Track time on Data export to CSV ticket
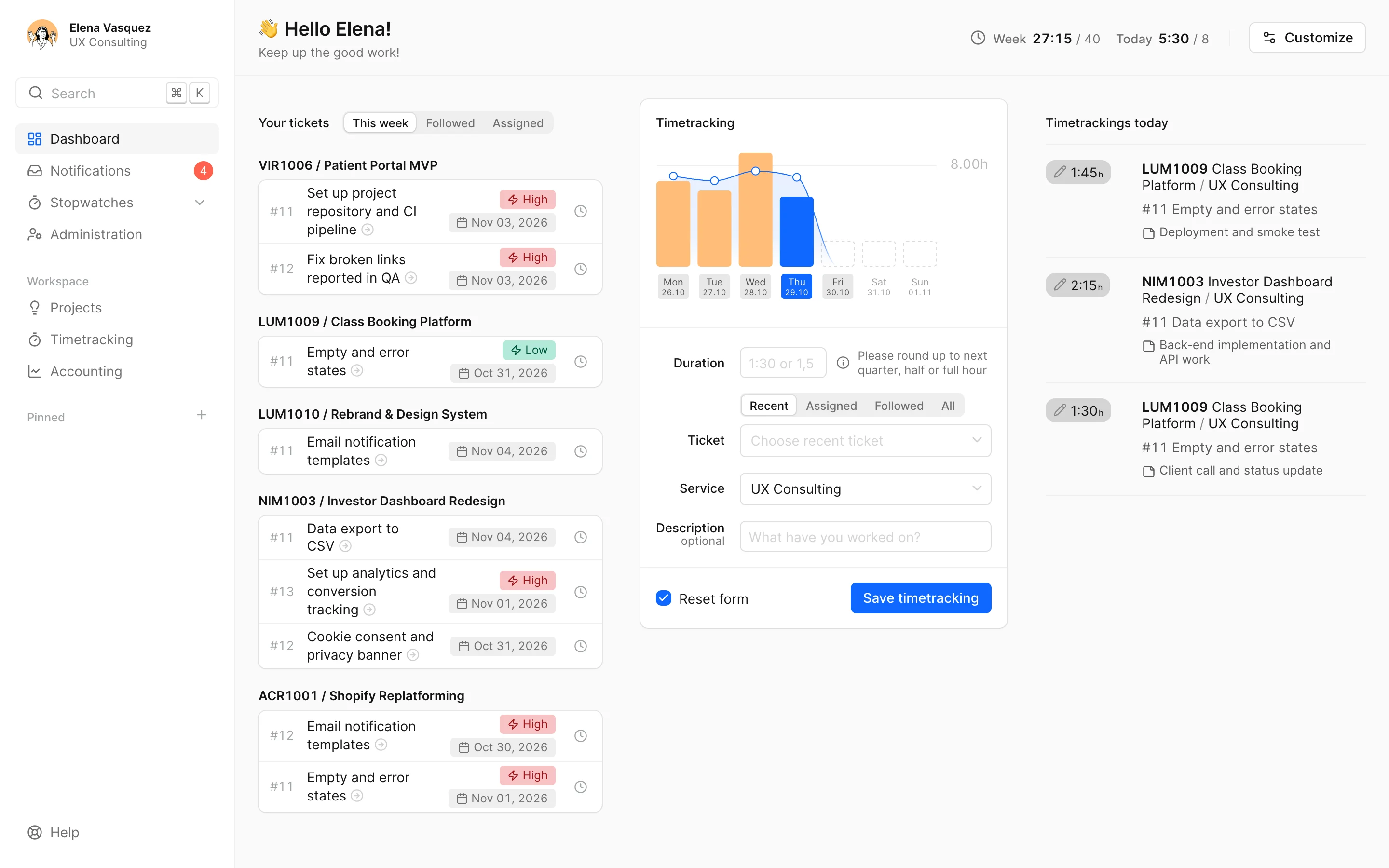The image size is (1389, 868). click(580, 537)
